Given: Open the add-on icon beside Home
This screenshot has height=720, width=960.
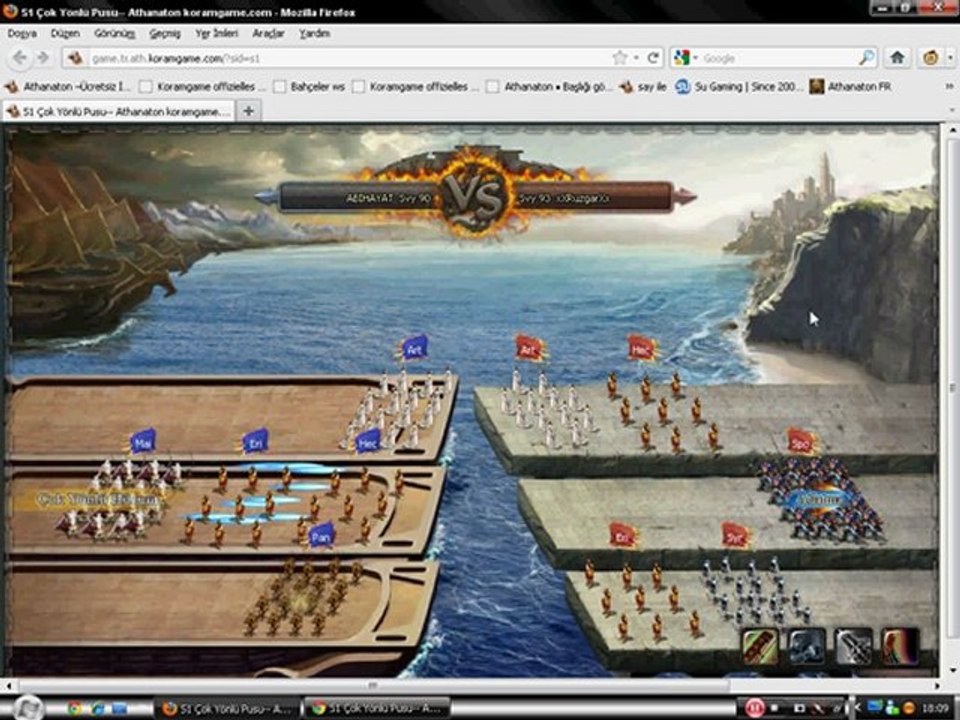Looking at the screenshot, I should pyautogui.click(x=931, y=58).
